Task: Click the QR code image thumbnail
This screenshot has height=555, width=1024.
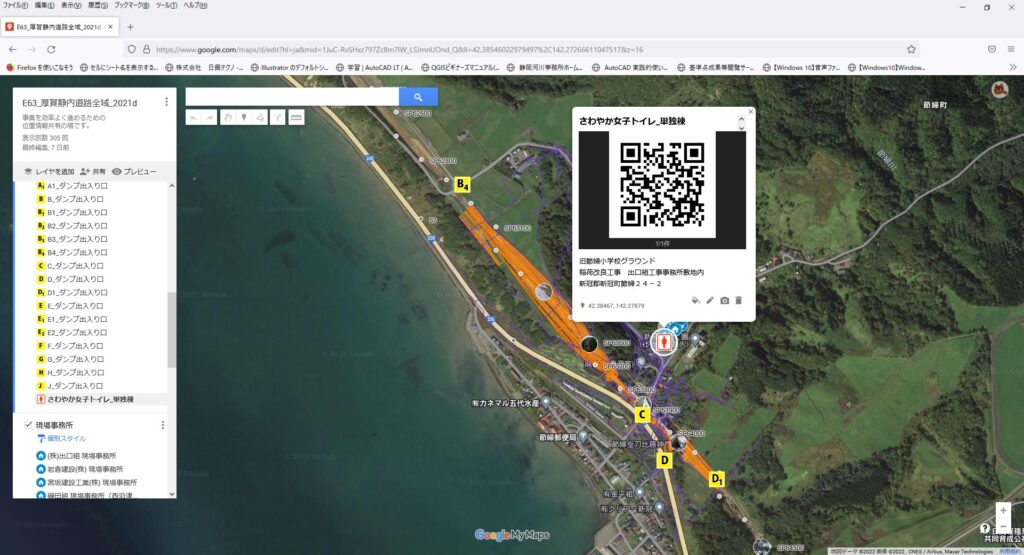Action: (661, 187)
